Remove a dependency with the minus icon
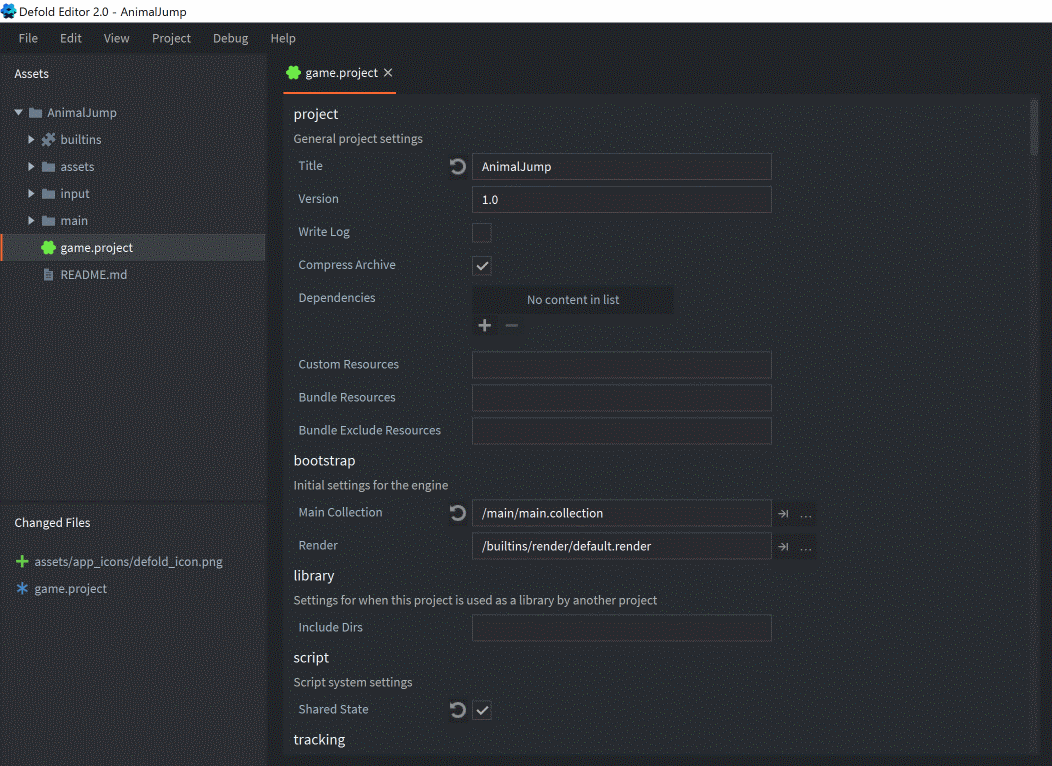Image resolution: width=1052 pixels, height=766 pixels. click(x=511, y=326)
